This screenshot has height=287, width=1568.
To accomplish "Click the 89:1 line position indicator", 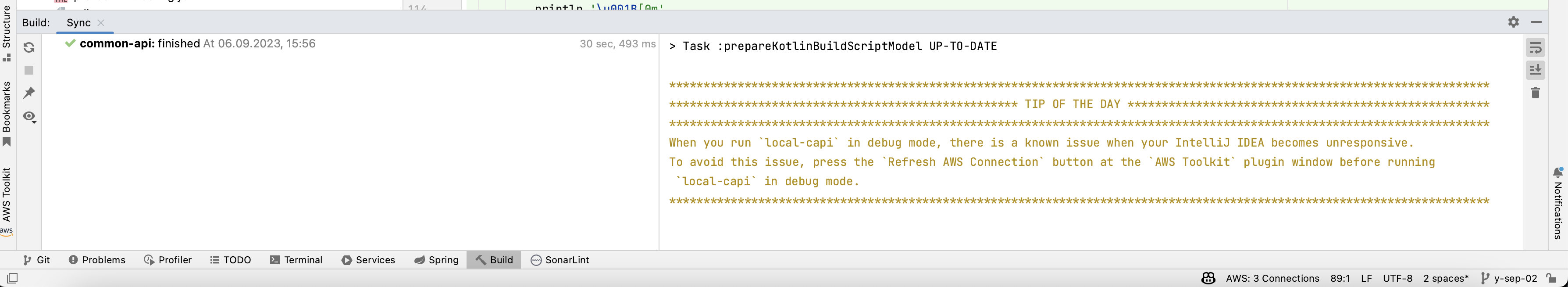I will 1340,279.
